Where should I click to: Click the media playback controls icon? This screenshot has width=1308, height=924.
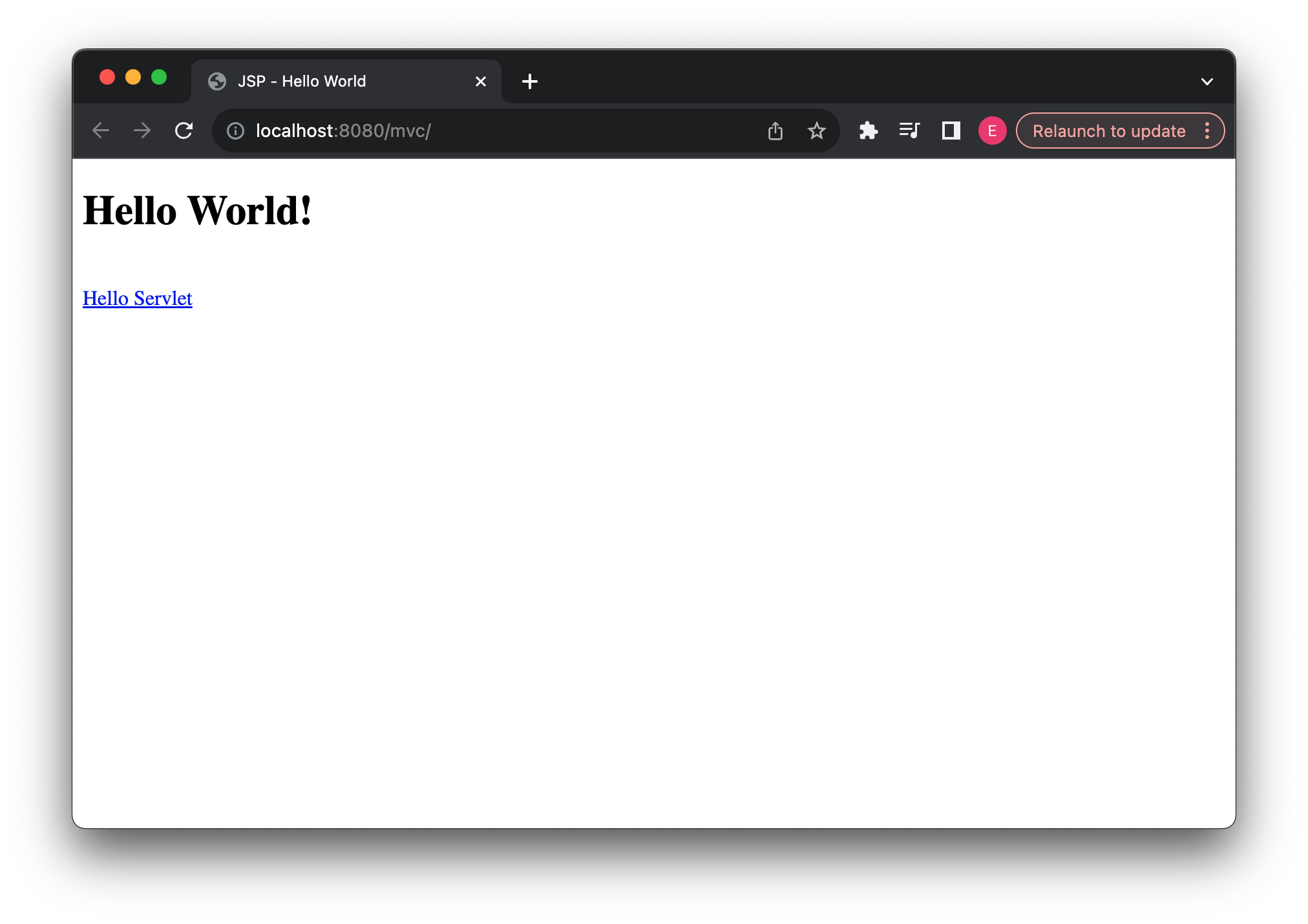click(x=909, y=131)
